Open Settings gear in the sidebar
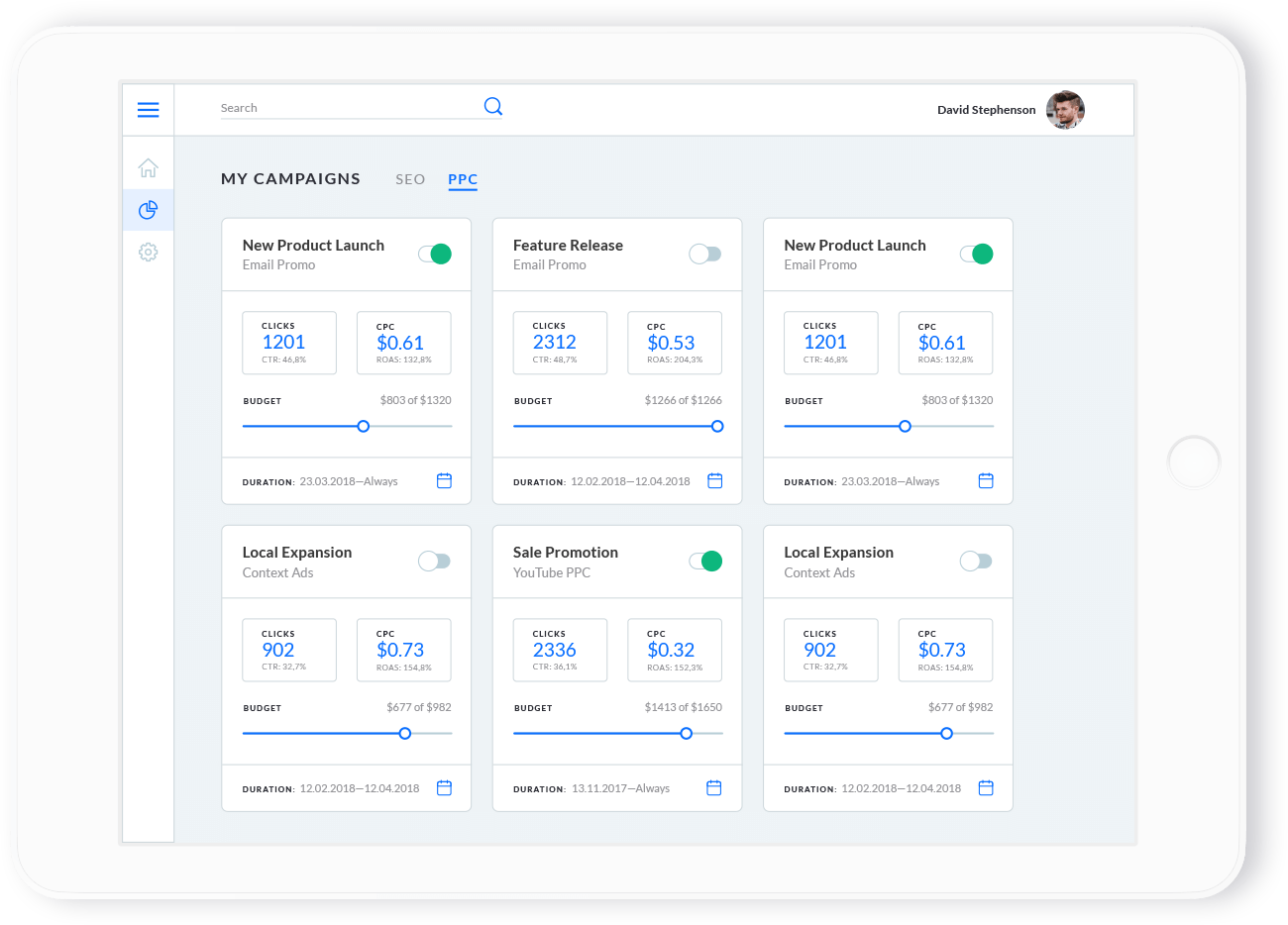 148,253
